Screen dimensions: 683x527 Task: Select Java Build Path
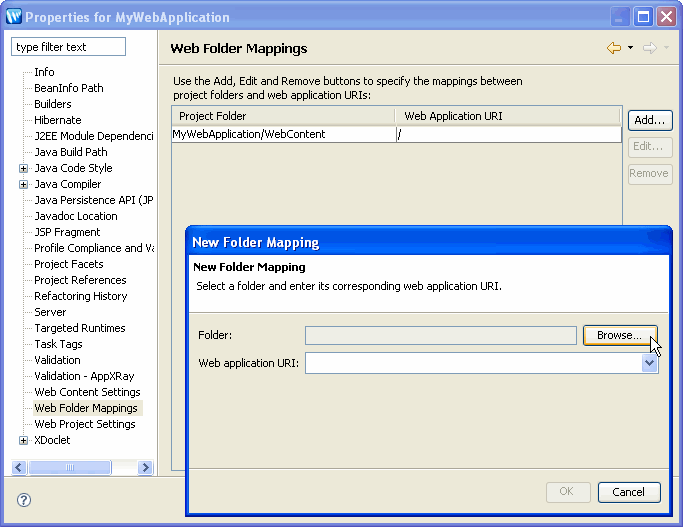click(71, 152)
